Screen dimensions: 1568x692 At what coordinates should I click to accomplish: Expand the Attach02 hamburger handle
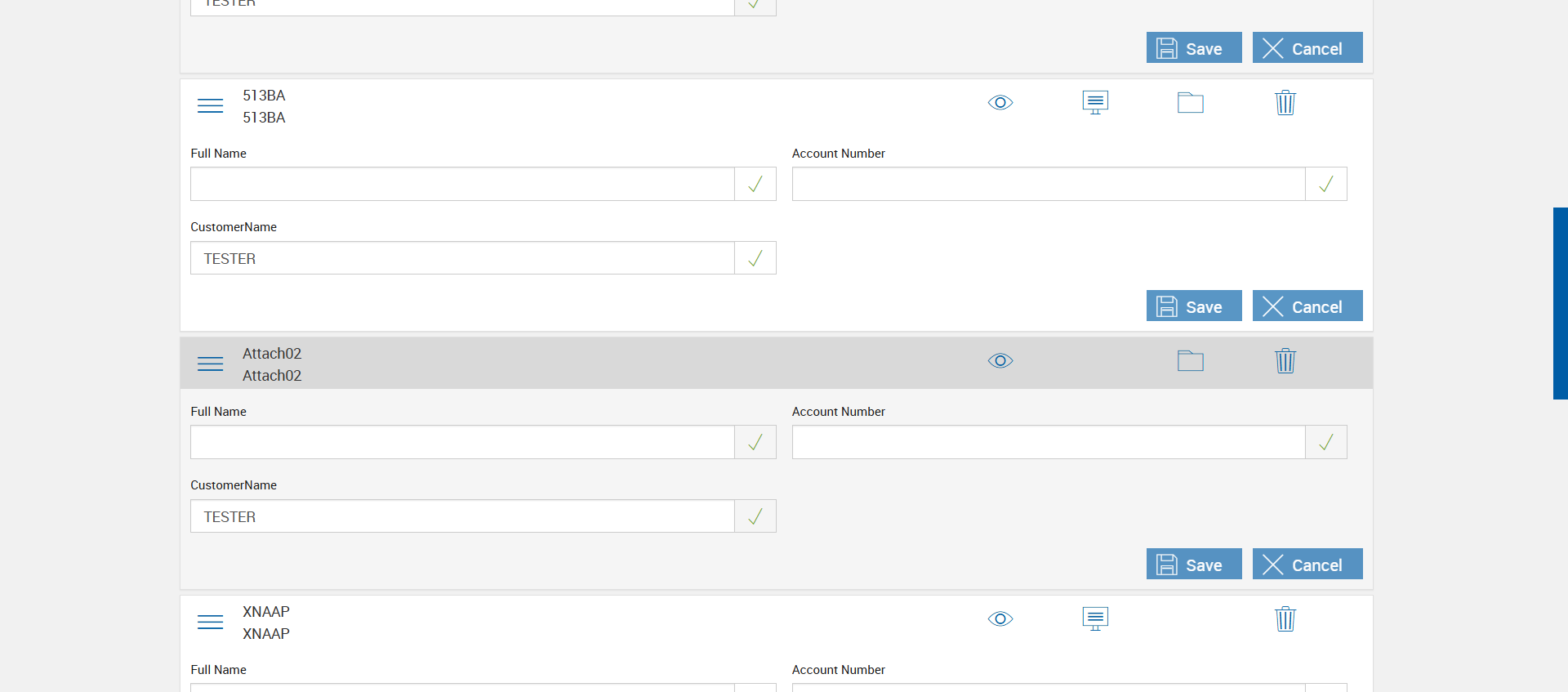click(210, 364)
